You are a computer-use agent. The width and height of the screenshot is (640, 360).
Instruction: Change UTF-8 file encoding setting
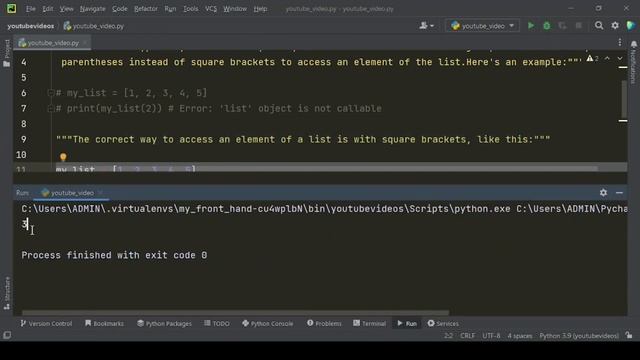click(x=491, y=336)
